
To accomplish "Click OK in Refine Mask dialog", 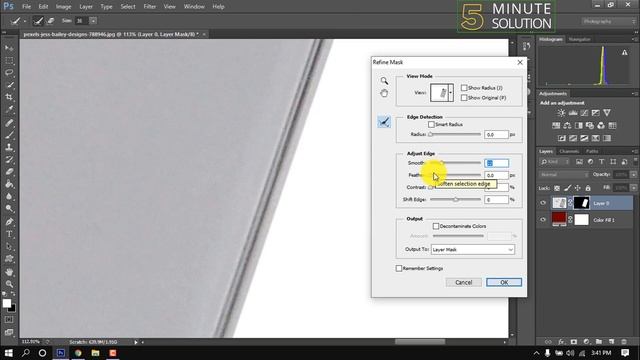I will pos(504,282).
